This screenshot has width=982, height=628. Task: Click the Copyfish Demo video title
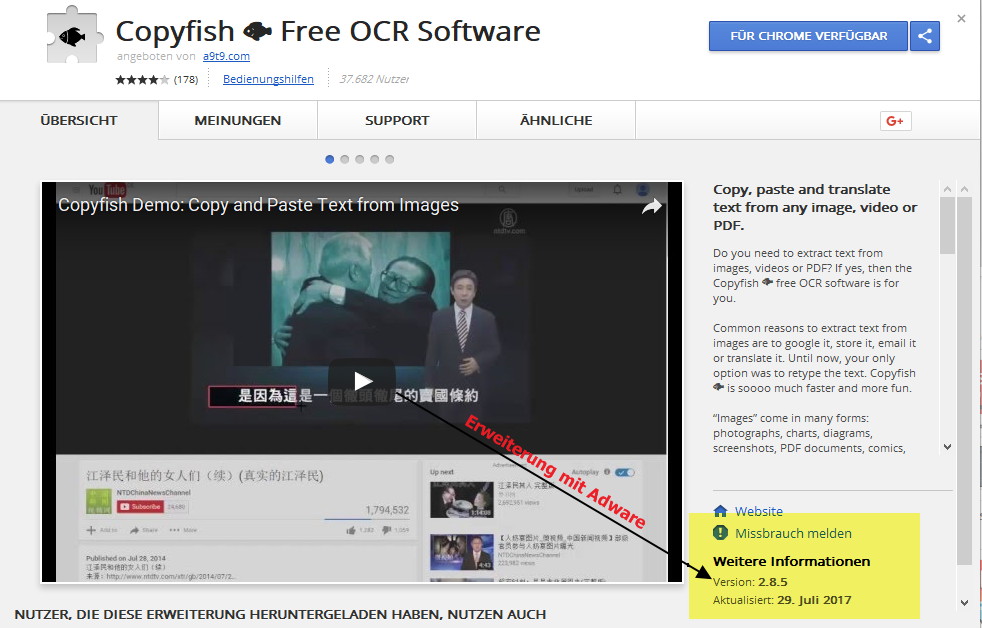[258, 205]
